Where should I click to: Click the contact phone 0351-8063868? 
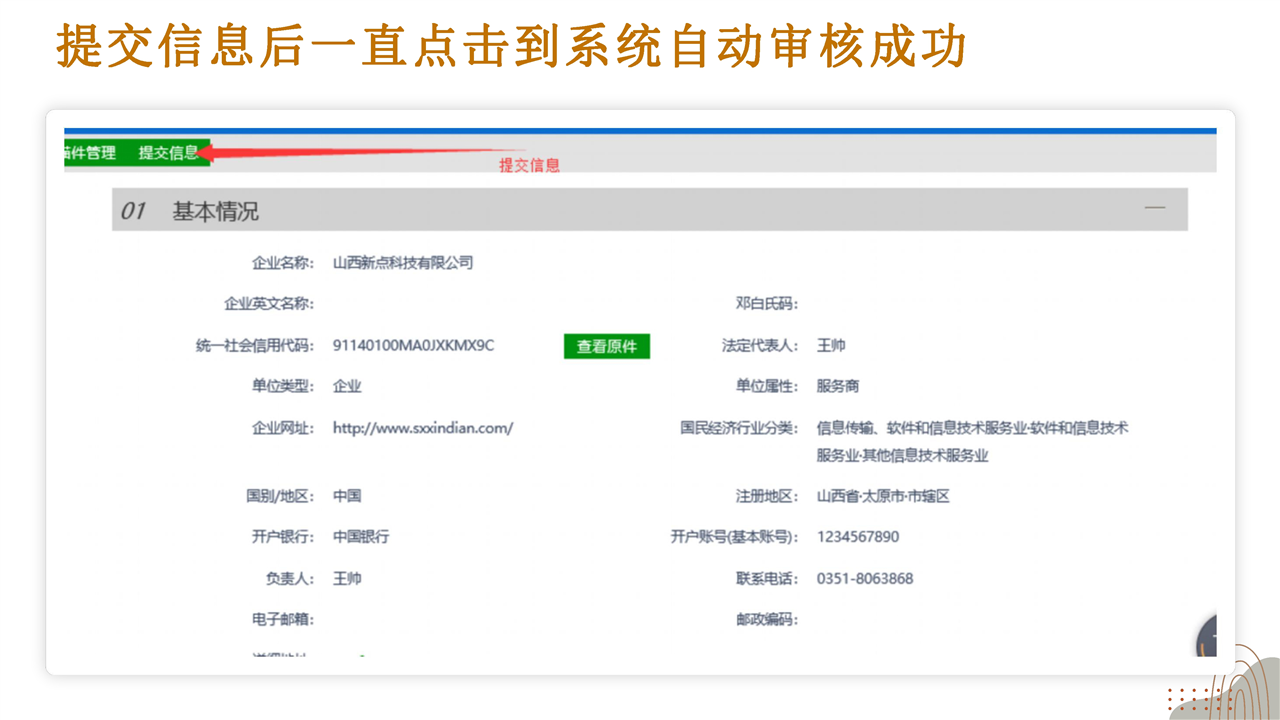865,579
